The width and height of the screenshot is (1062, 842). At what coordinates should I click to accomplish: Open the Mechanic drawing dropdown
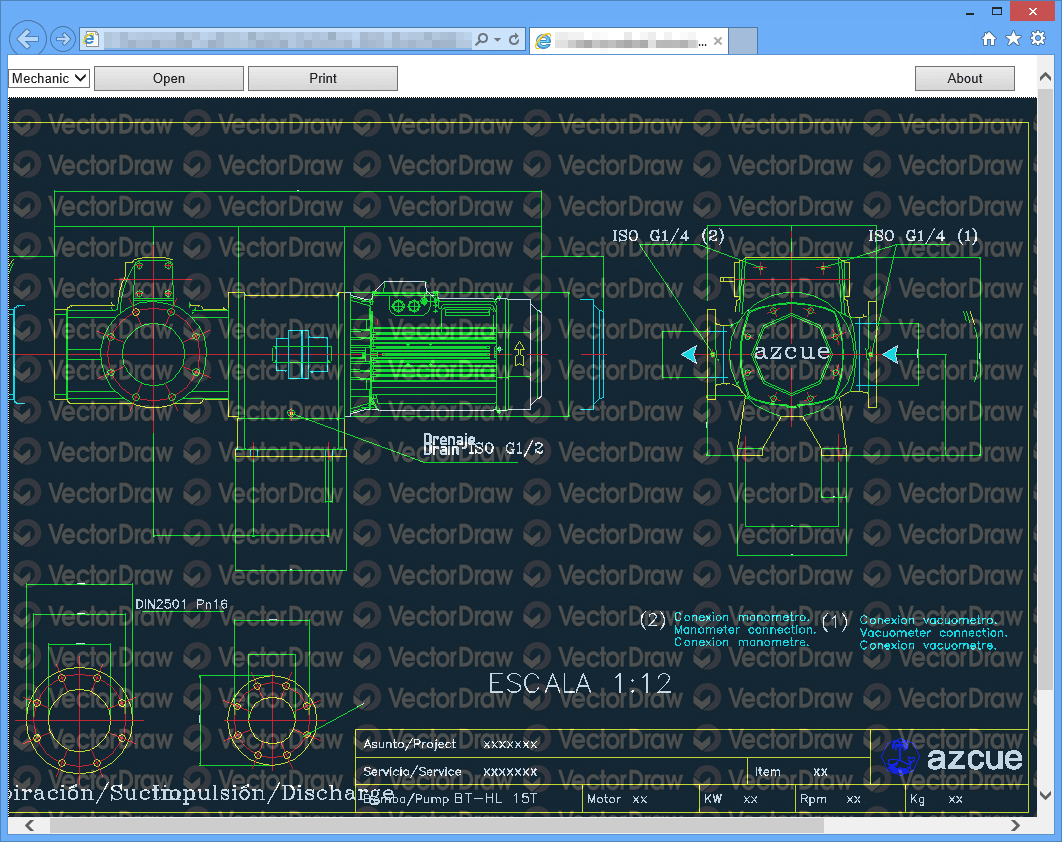coord(49,79)
